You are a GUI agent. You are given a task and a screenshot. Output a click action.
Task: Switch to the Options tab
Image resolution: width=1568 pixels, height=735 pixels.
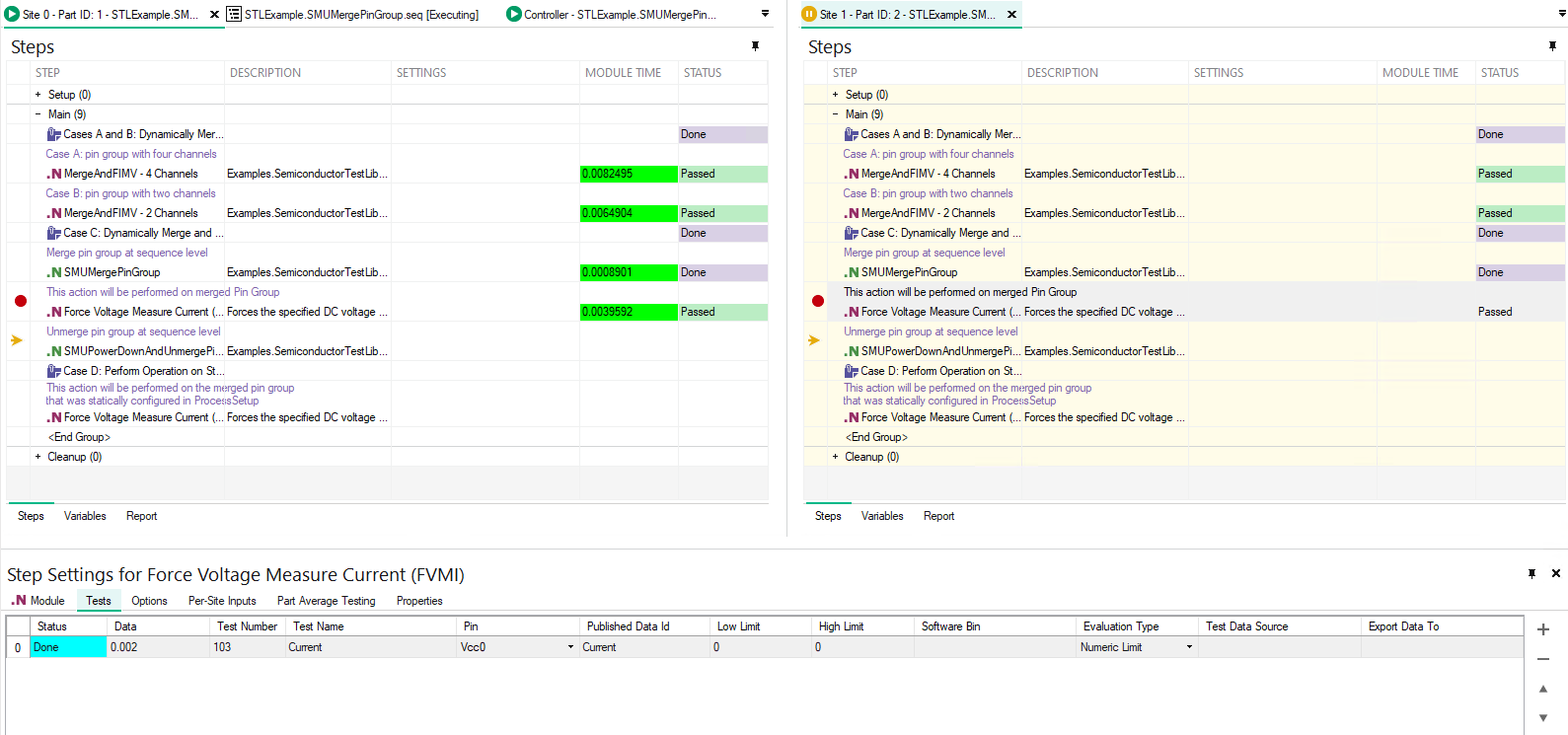click(149, 601)
